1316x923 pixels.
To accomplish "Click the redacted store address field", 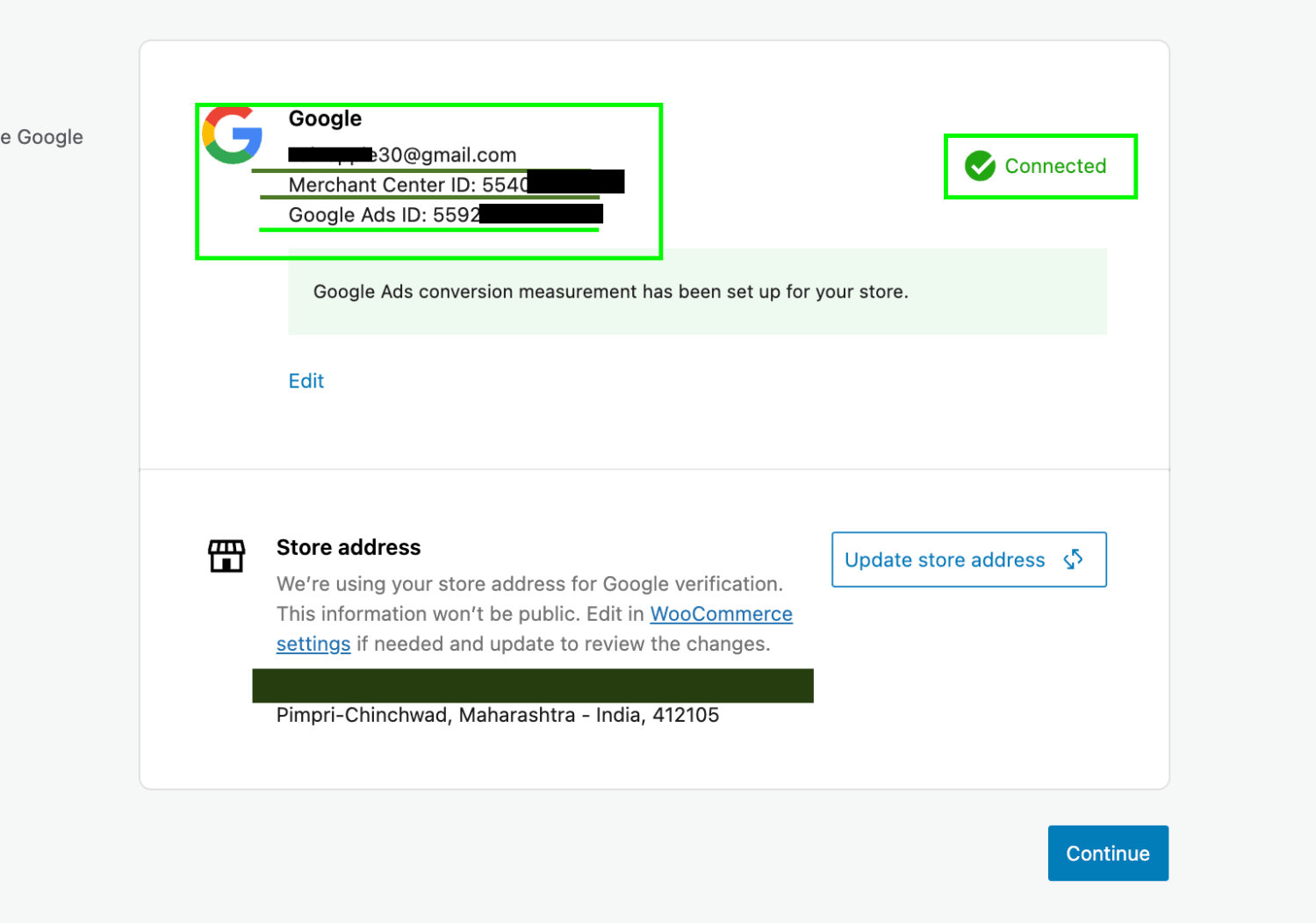I will pos(532,686).
